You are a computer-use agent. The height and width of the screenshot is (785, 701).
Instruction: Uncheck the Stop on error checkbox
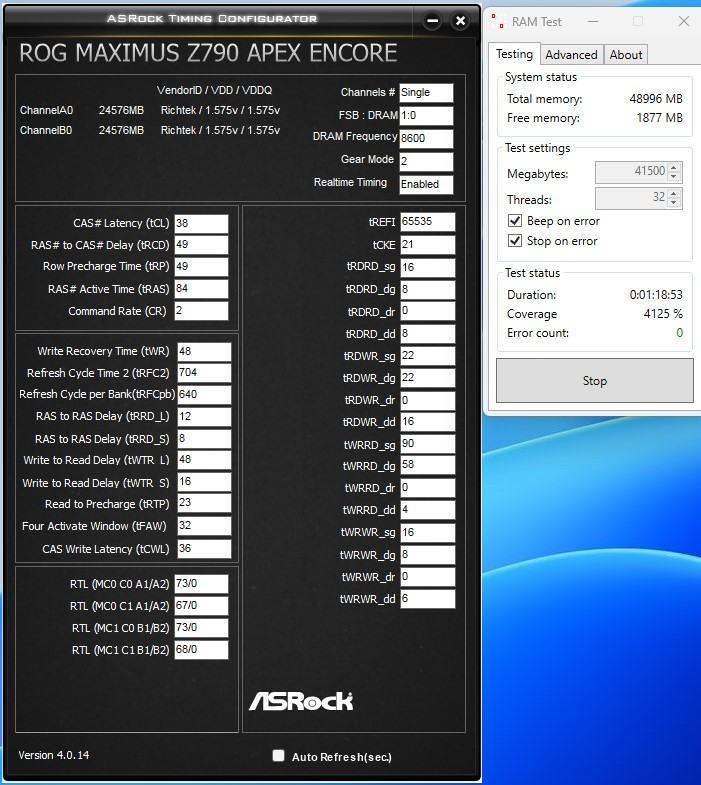515,241
